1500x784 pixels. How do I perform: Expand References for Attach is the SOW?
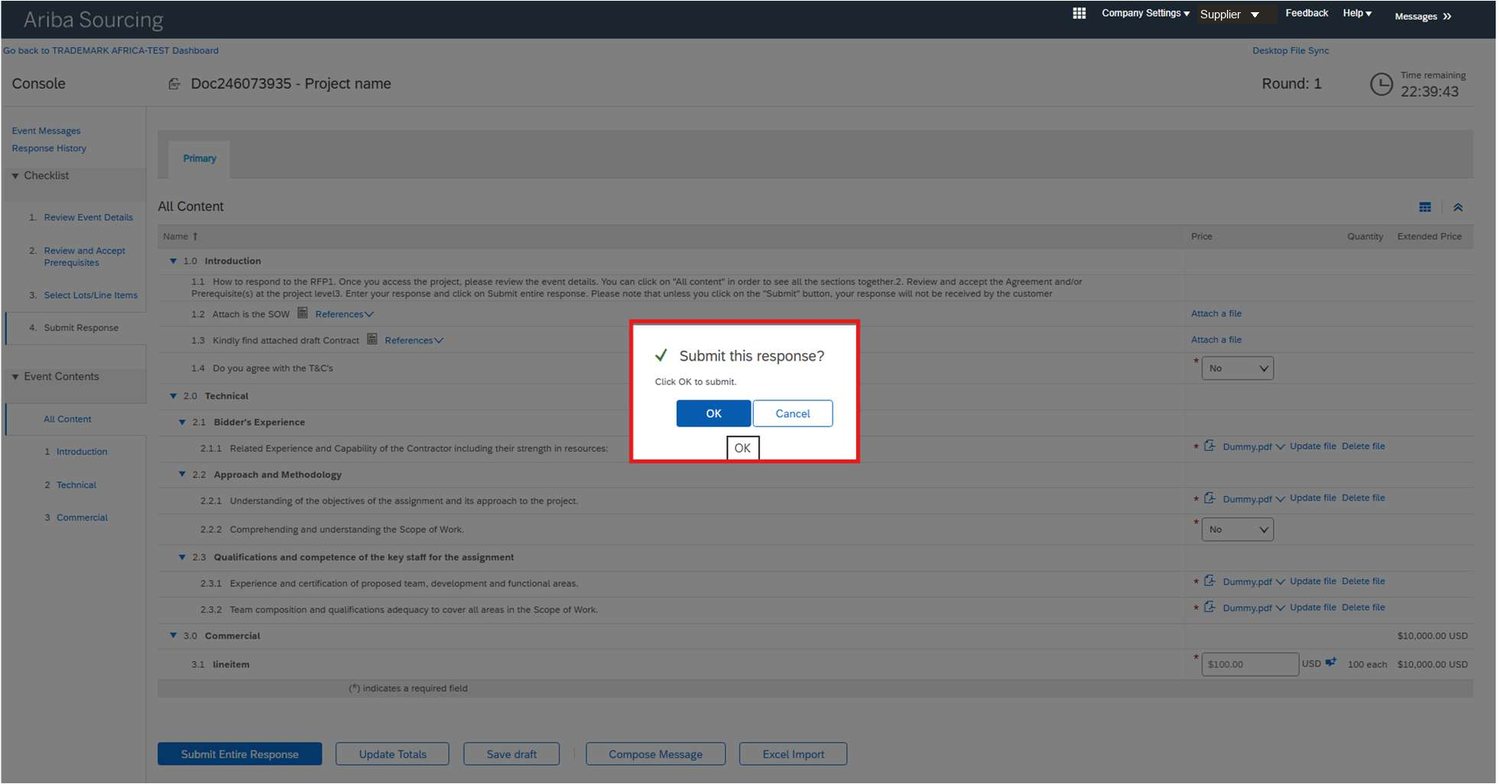[344, 314]
